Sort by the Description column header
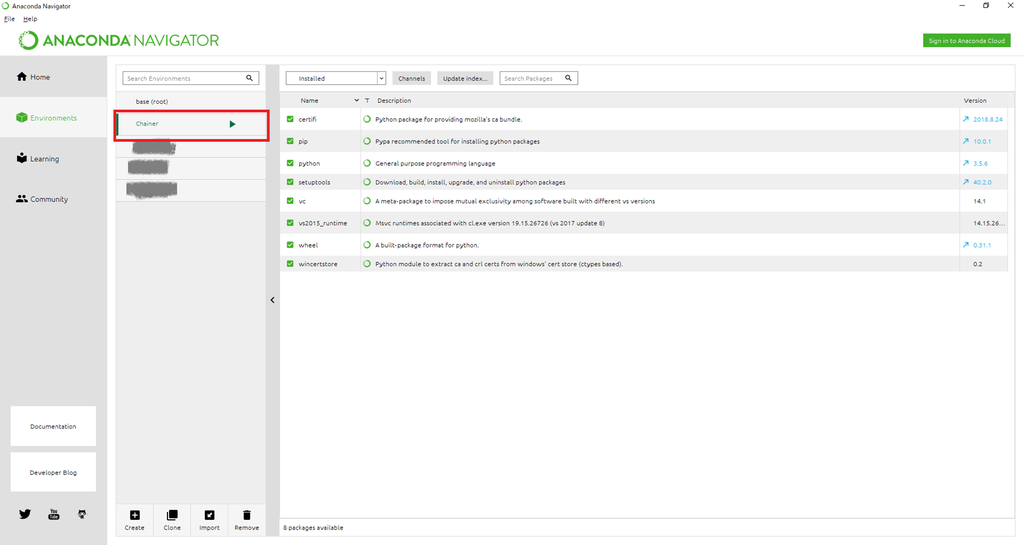Screen dimensions: 1024x545 click(394, 101)
